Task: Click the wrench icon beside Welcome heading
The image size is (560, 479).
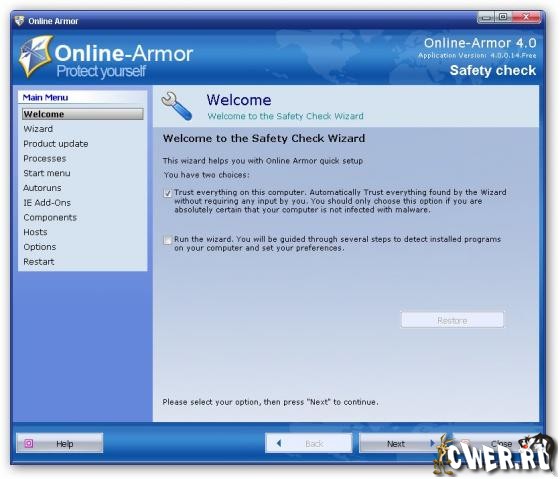Action: 176,106
